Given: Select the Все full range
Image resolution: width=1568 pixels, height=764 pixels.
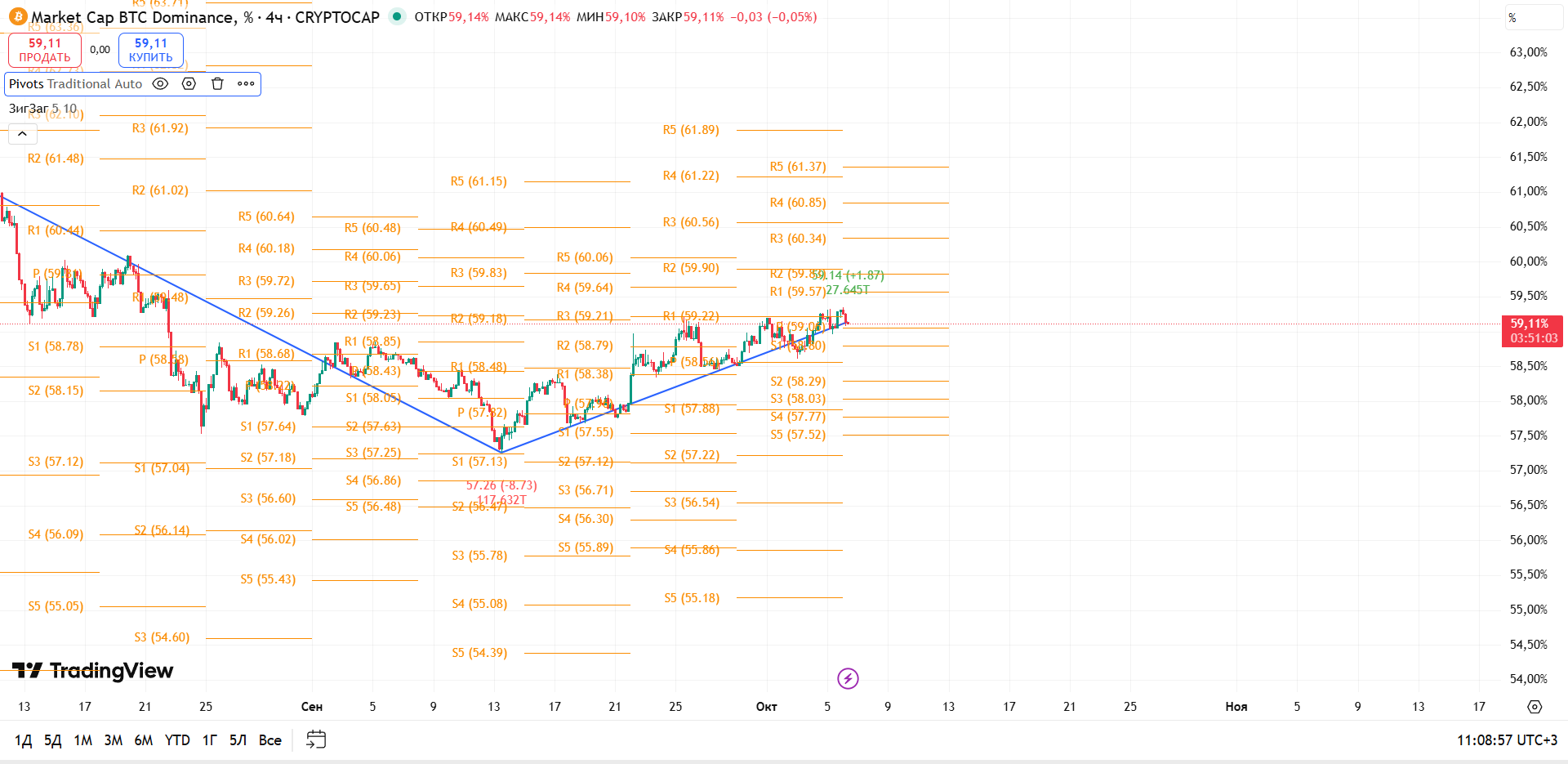Looking at the screenshot, I should [270, 740].
